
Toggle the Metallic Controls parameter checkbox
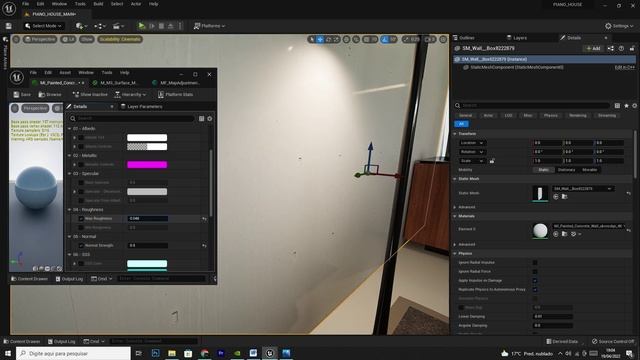tap(81, 164)
